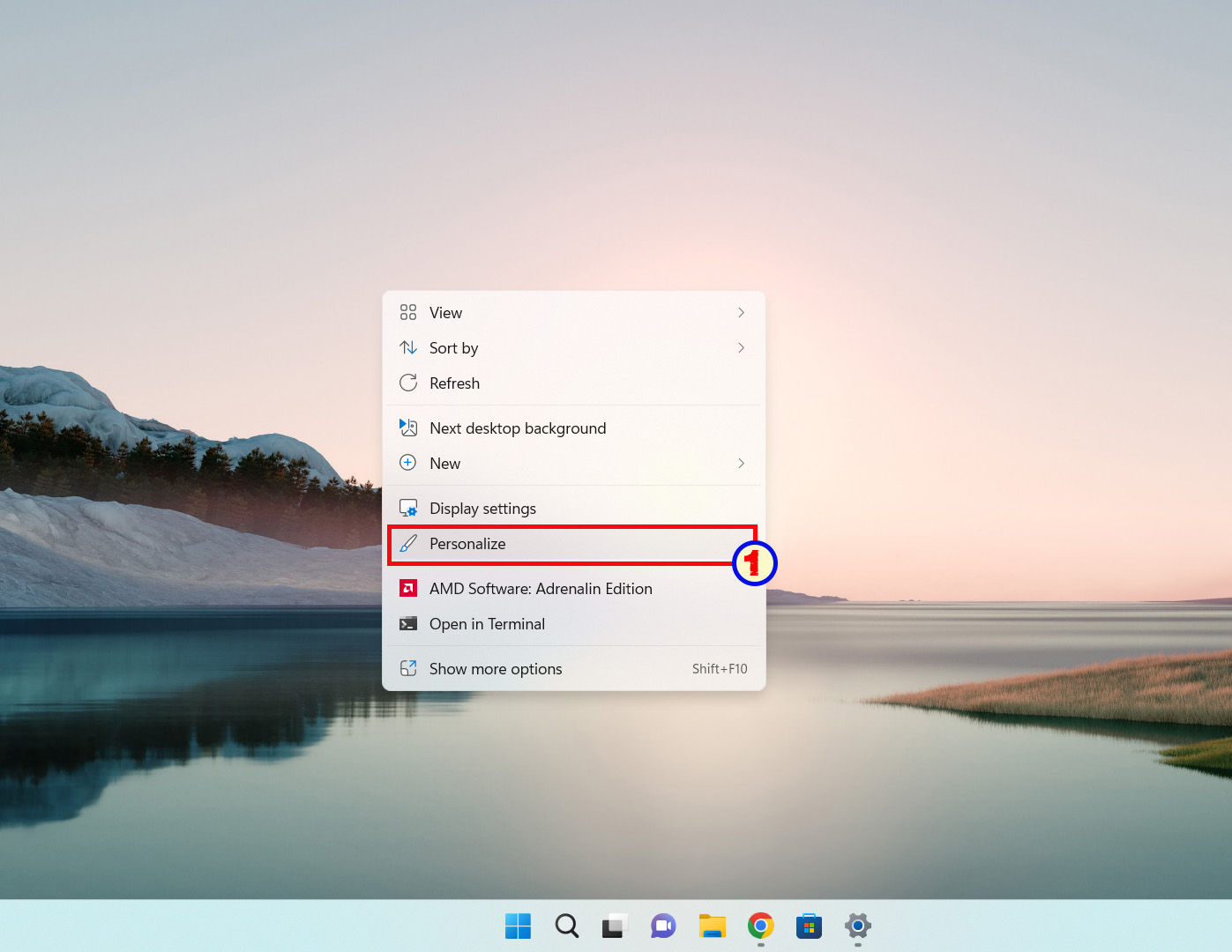Choose Refresh from the context menu
The image size is (1232, 952).
pyautogui.click(x=574, y=383)
